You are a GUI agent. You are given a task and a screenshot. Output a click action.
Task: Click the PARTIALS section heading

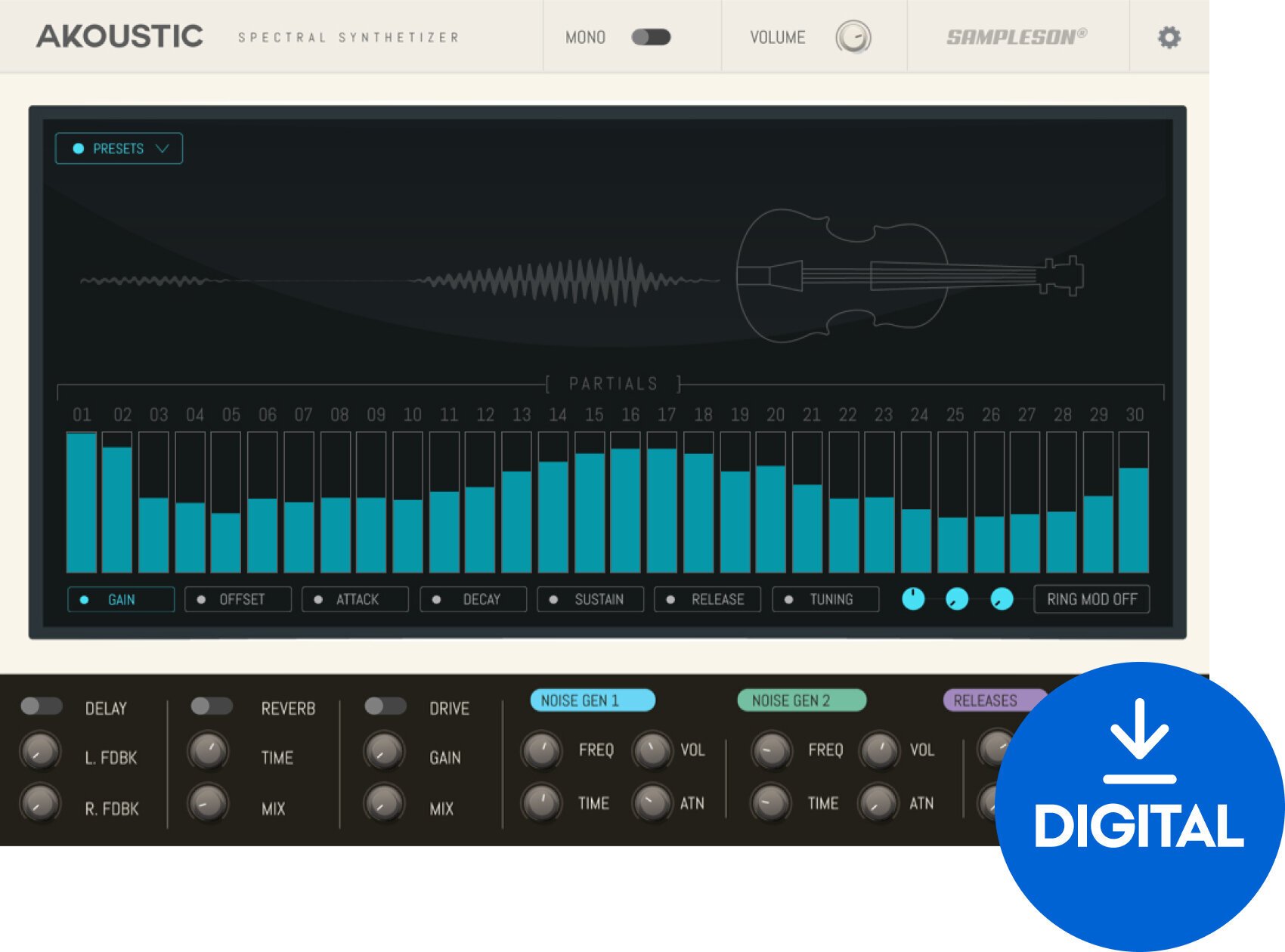[x=613, y=384]
